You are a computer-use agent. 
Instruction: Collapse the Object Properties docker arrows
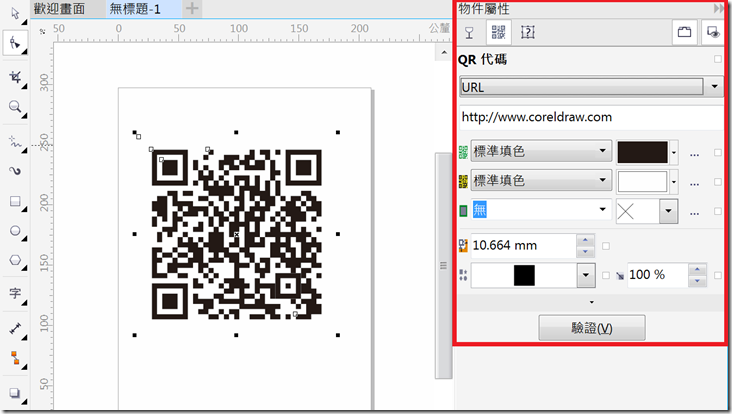(718, 8)
